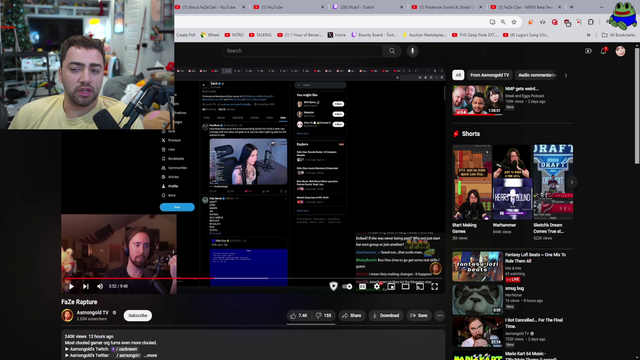Toggle the autoplay switch

coord(347,287)
